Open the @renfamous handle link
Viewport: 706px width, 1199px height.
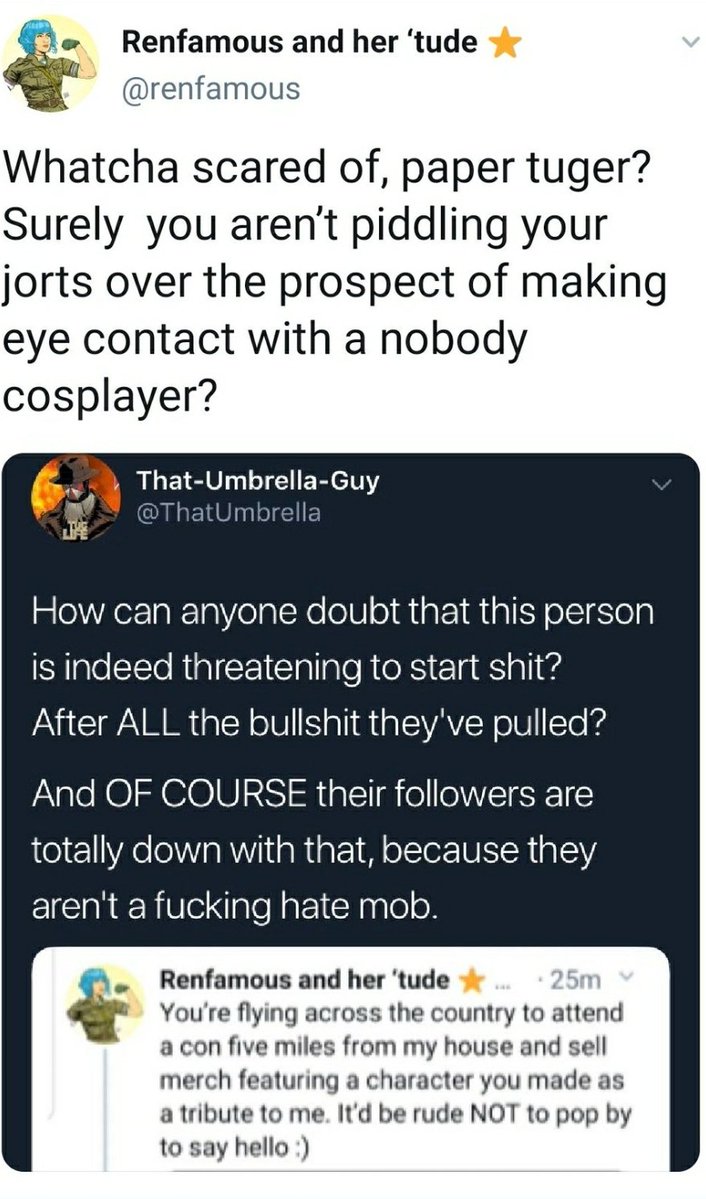(211, 89)
